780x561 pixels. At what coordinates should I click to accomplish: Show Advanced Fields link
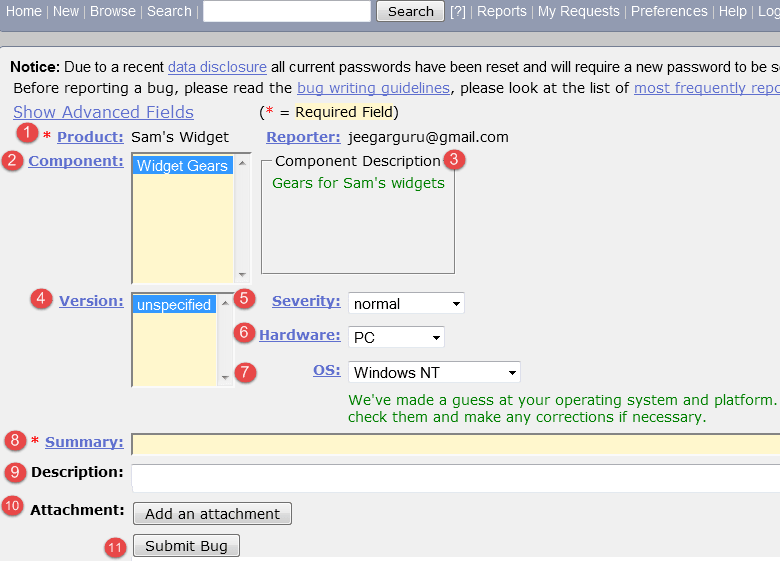tap(103, 112)
